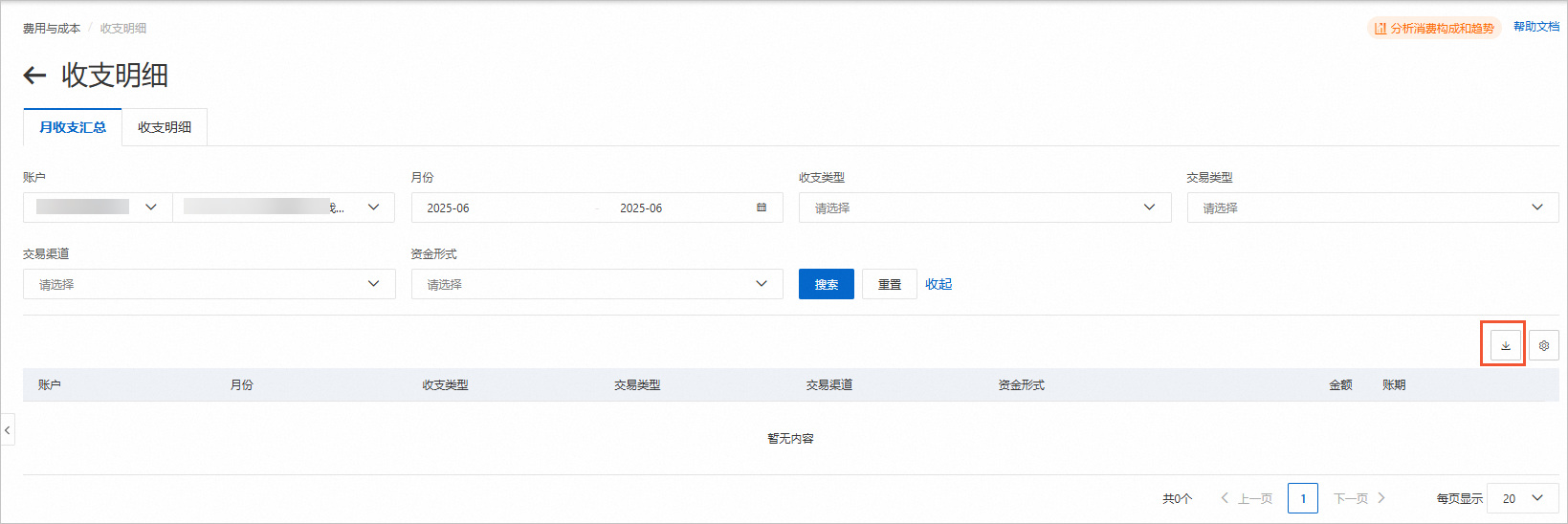Click the calendar icon in month range field

[762, 207]
